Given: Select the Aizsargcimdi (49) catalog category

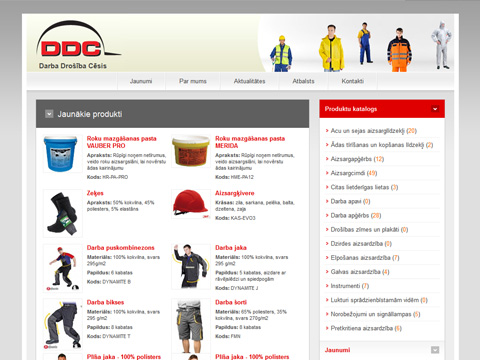Looking at the screenshot, I should [354, 173].
